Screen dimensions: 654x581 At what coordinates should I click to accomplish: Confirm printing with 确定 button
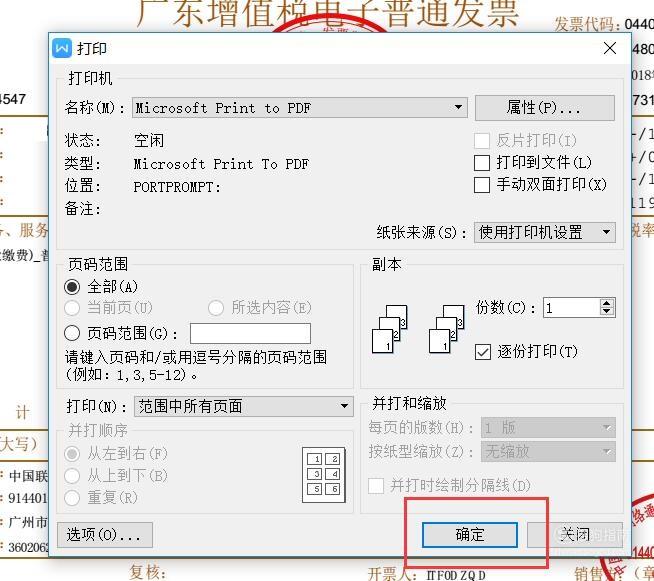click(x=470, y=535)
